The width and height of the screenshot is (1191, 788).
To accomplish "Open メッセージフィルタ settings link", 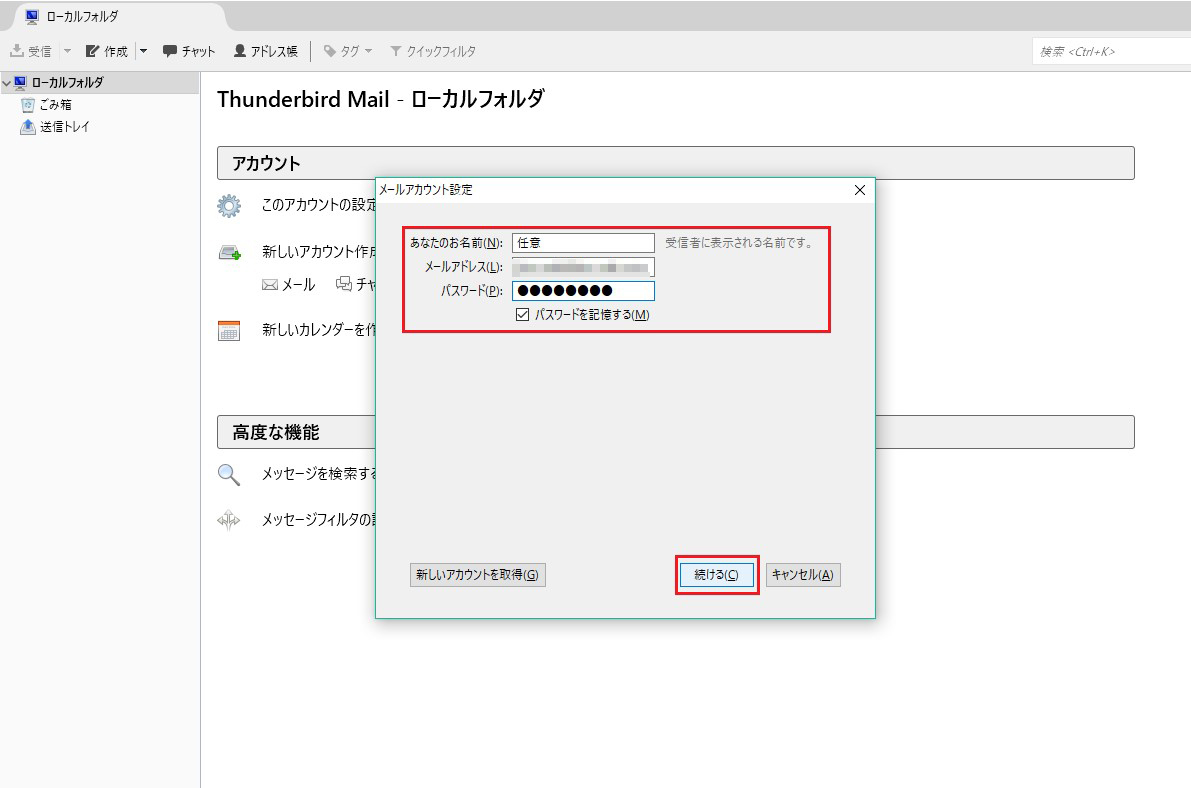I will pyautogui.click(x=319, y=520).
